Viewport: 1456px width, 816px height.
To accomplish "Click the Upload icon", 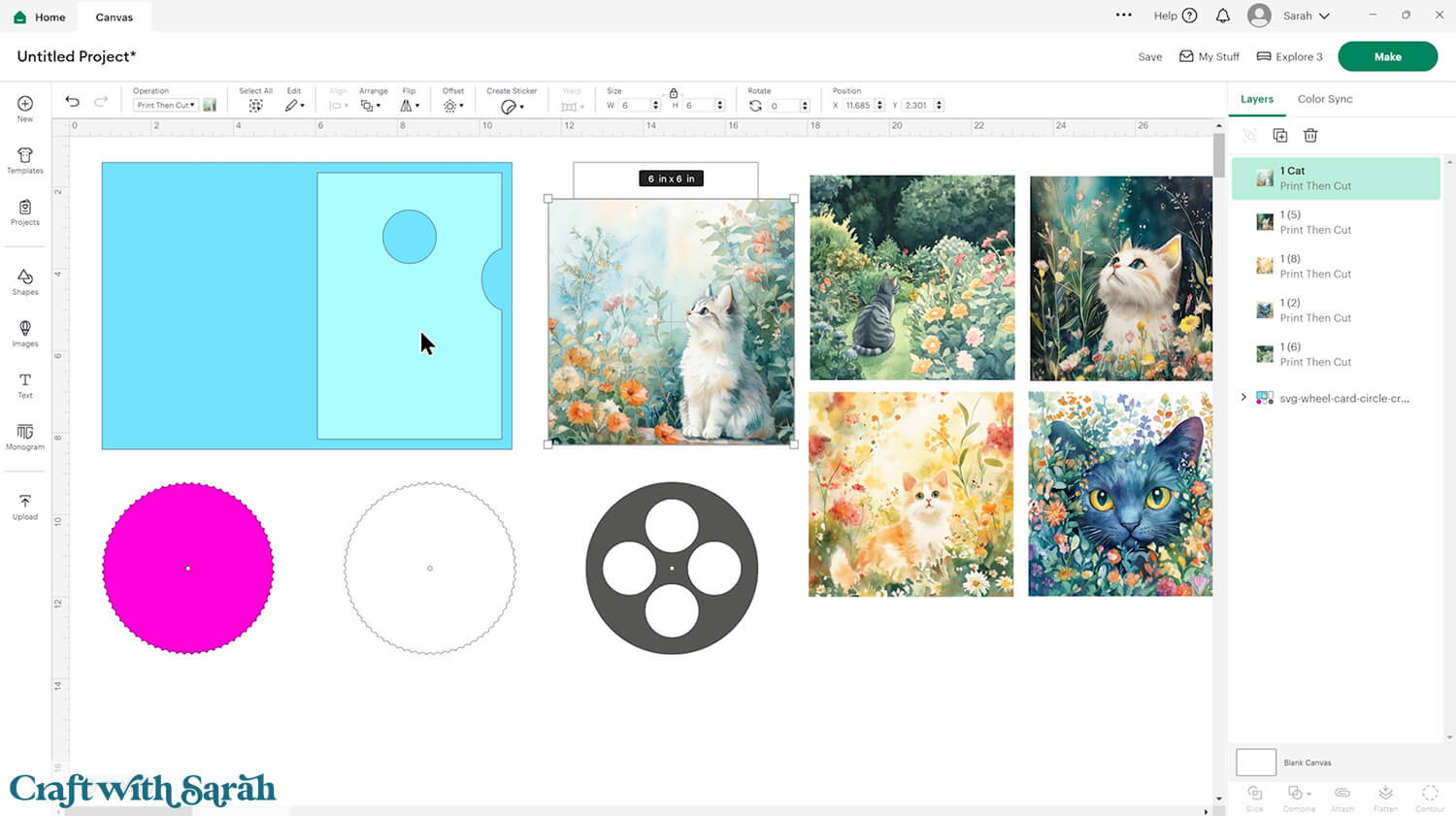I will pos(25,506).
